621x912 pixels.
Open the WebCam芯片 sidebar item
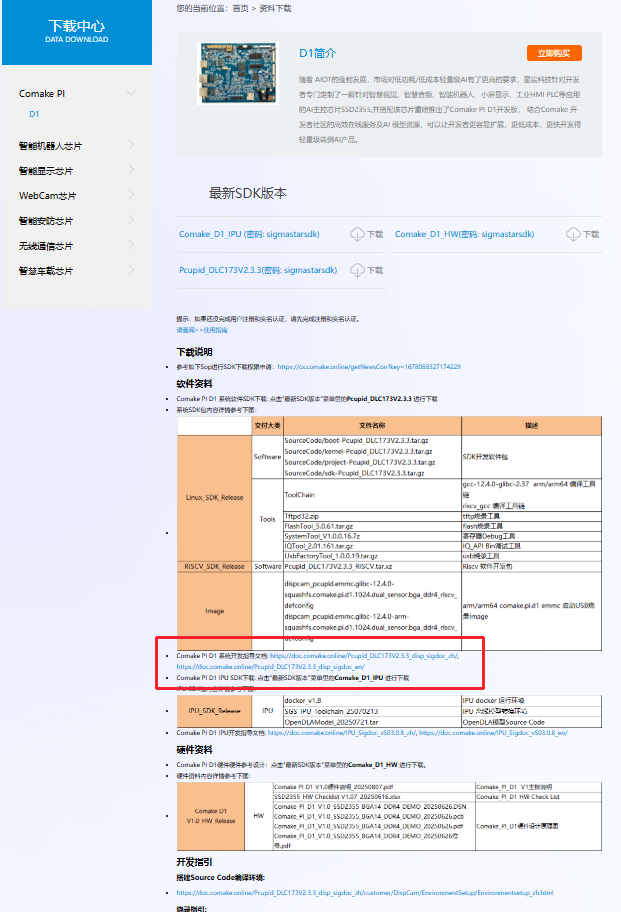pyautogui.click(x=48, y=196)
